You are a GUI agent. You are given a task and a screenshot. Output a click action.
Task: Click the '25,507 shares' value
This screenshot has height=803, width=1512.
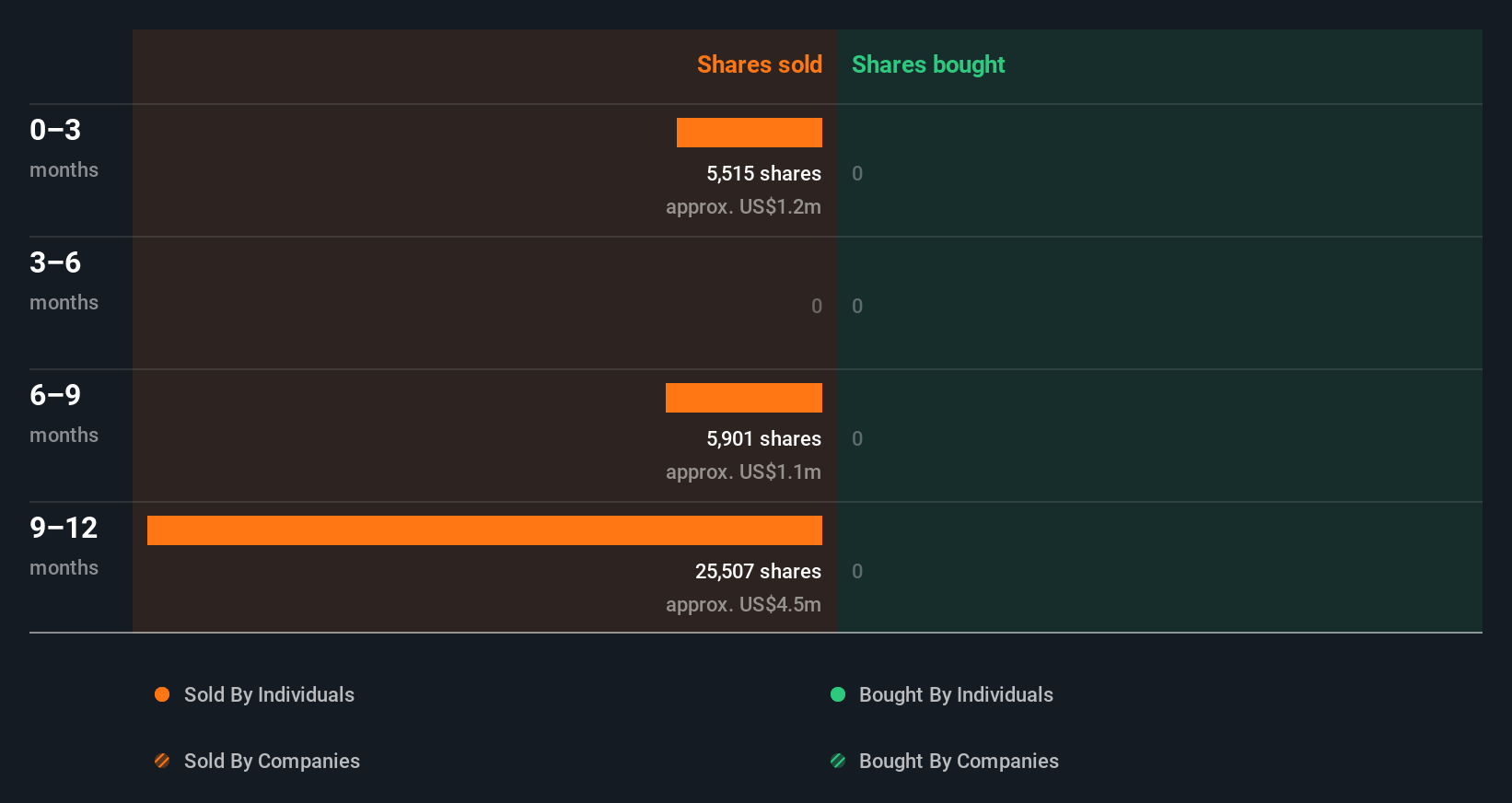coord(758,571)
